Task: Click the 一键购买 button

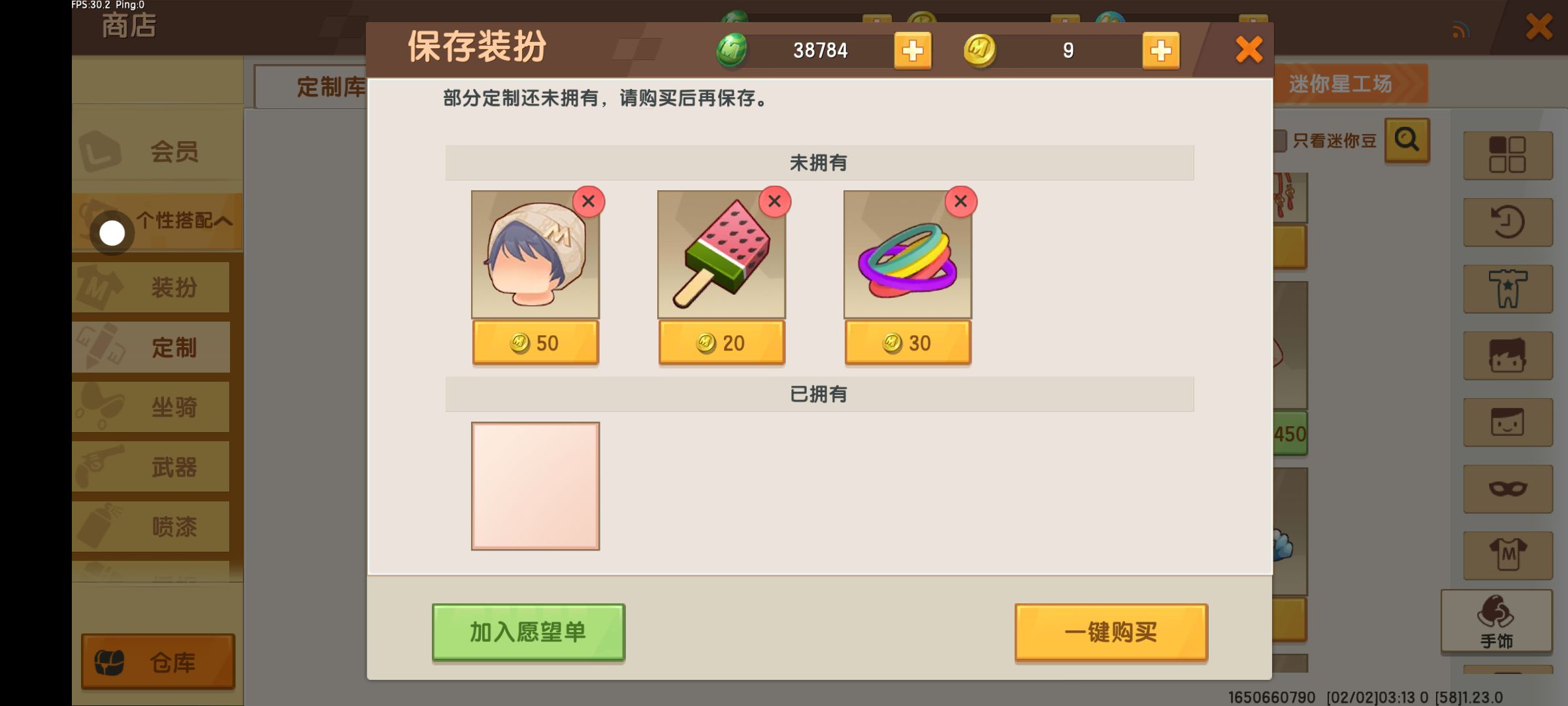Action: coord(1111,632)
